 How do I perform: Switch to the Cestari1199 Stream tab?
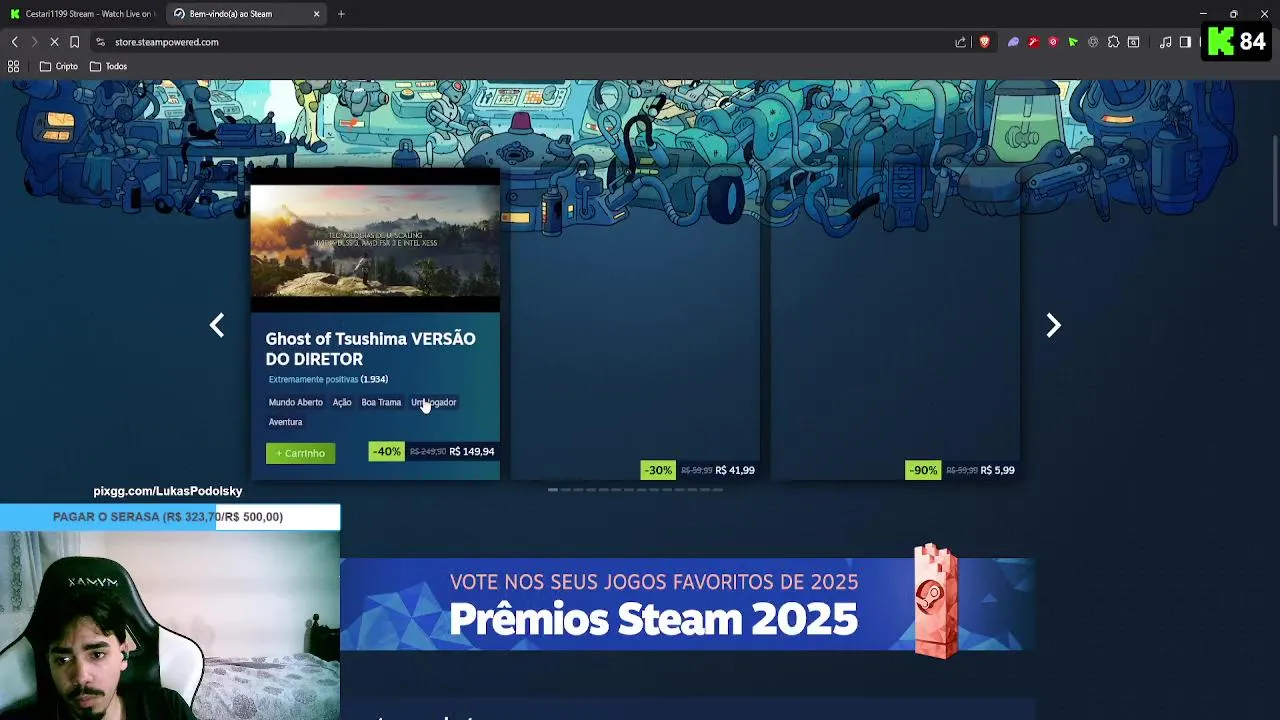[82, 14]
